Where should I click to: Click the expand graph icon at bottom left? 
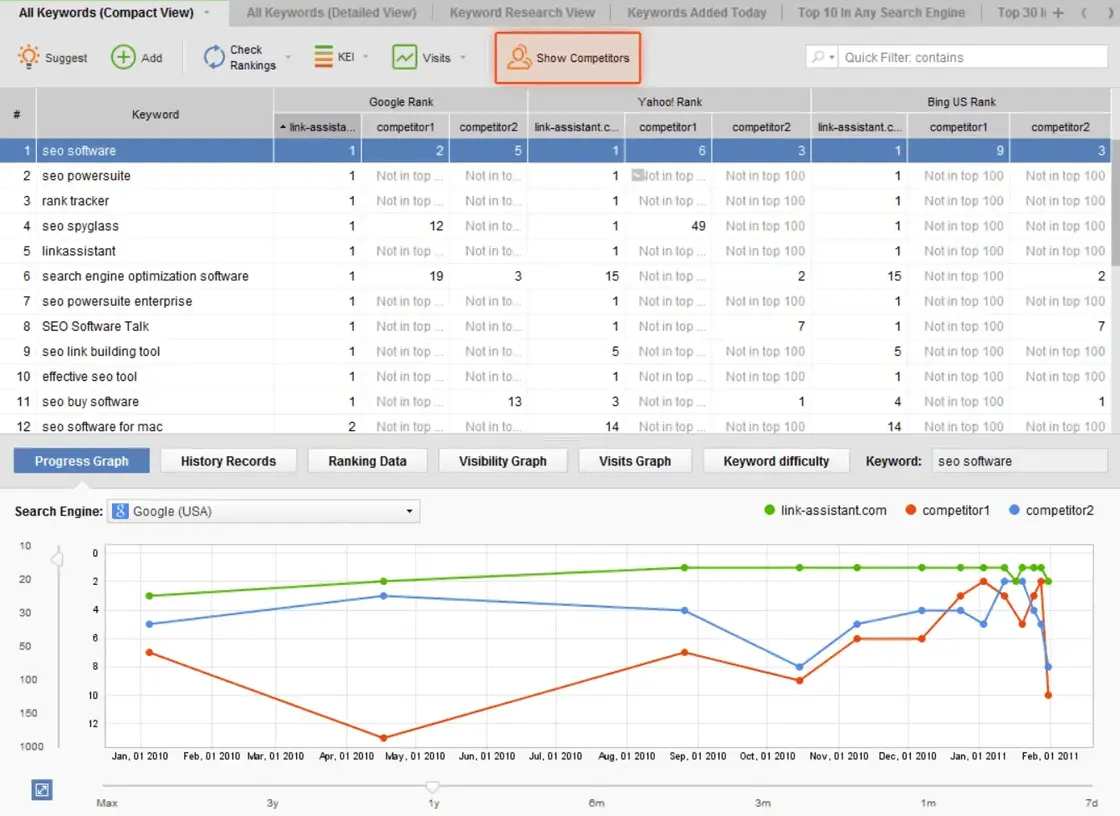point(41,790)
